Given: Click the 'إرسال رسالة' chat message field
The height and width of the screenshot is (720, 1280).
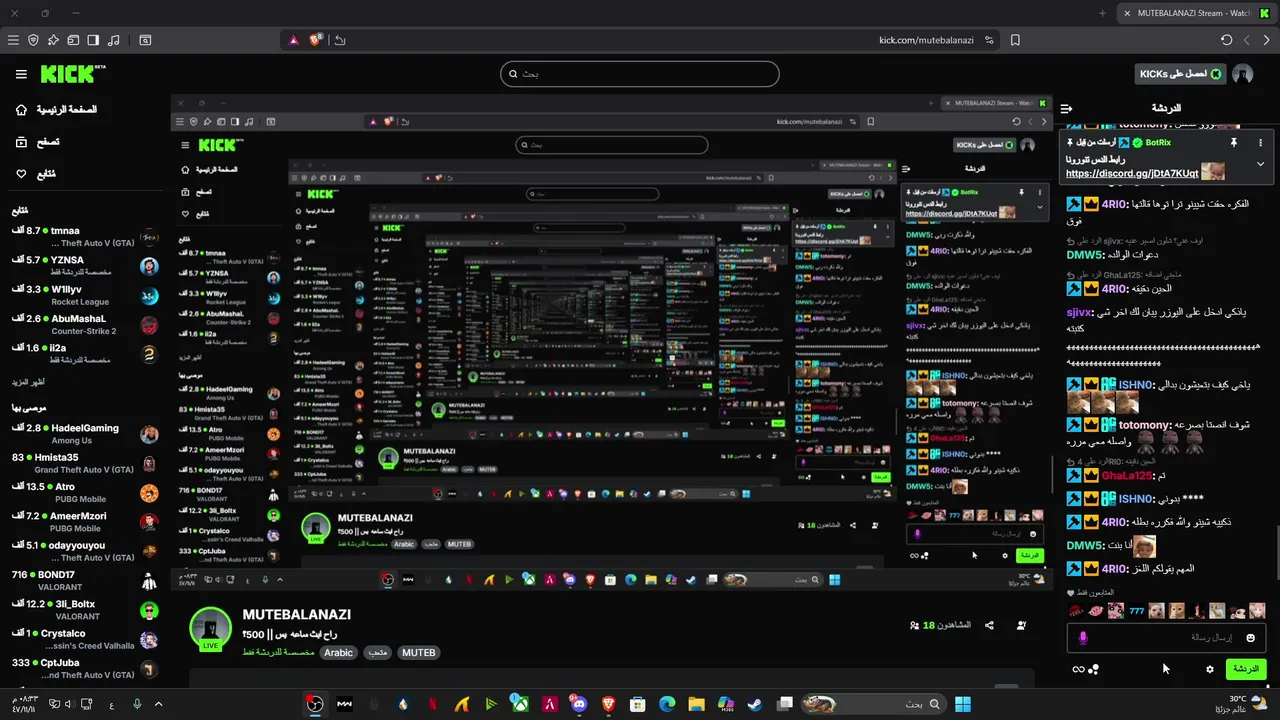Looking at the screenshot, I should (1167, 637).
